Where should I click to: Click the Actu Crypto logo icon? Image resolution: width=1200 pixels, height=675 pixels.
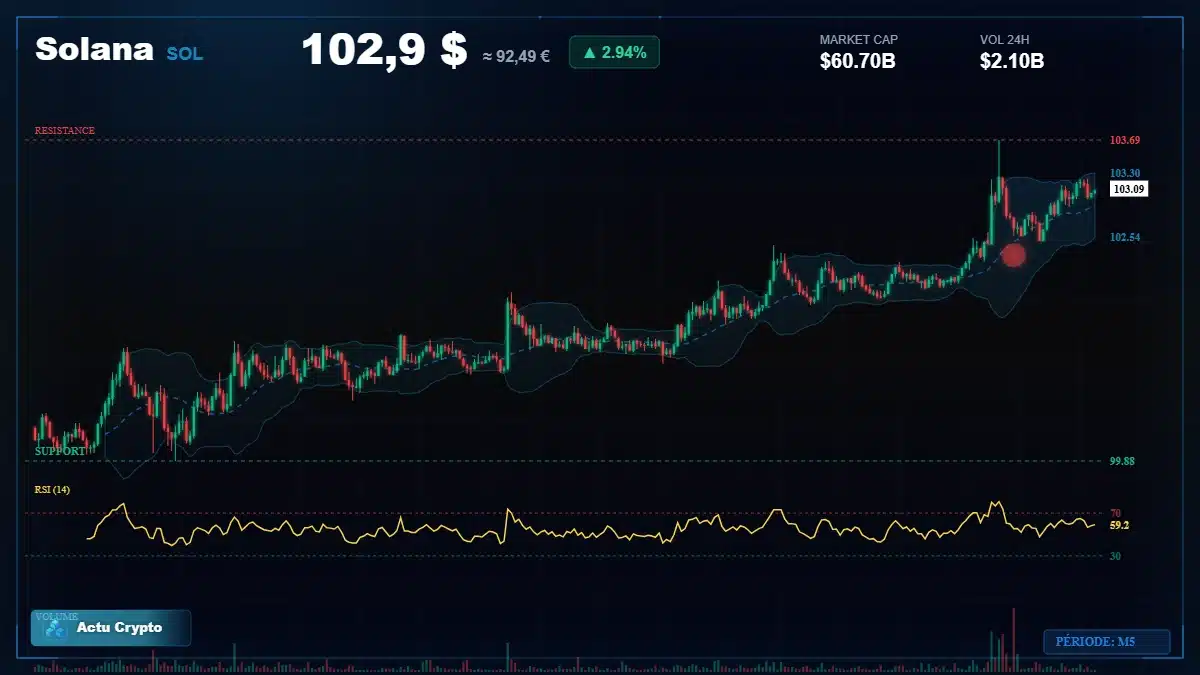point(56,629)
